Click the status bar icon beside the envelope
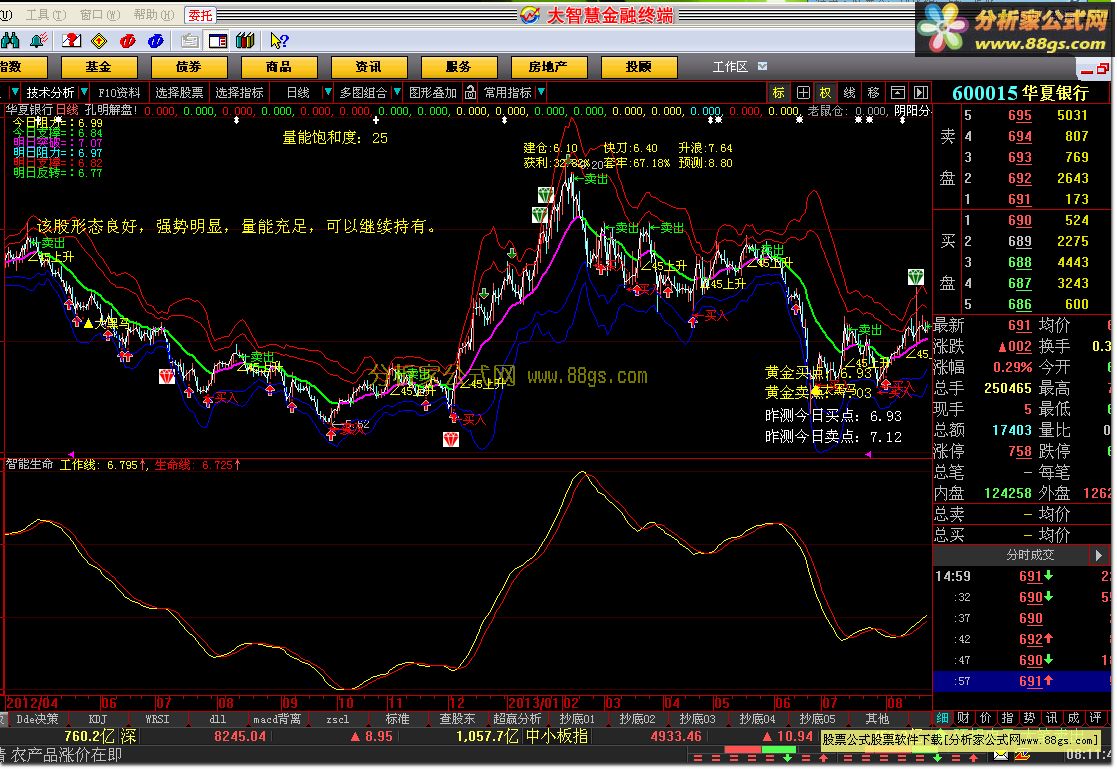 pos(1020,755)
